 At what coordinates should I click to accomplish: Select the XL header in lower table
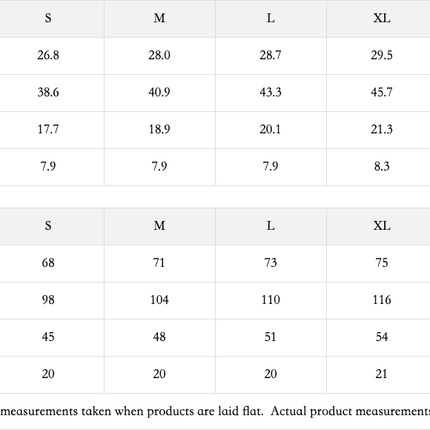(x=382, y=226)
